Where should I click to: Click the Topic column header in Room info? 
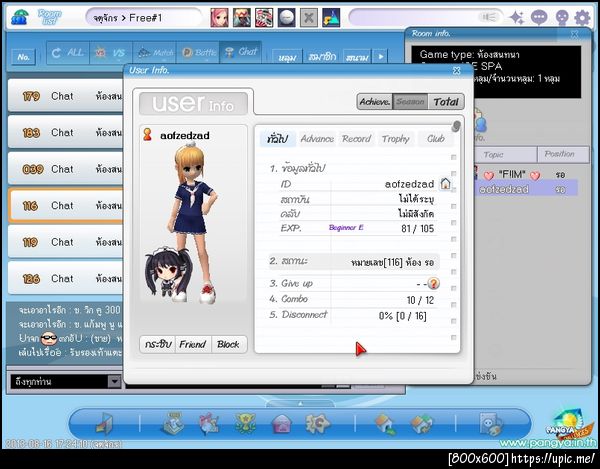click(504, 155)
